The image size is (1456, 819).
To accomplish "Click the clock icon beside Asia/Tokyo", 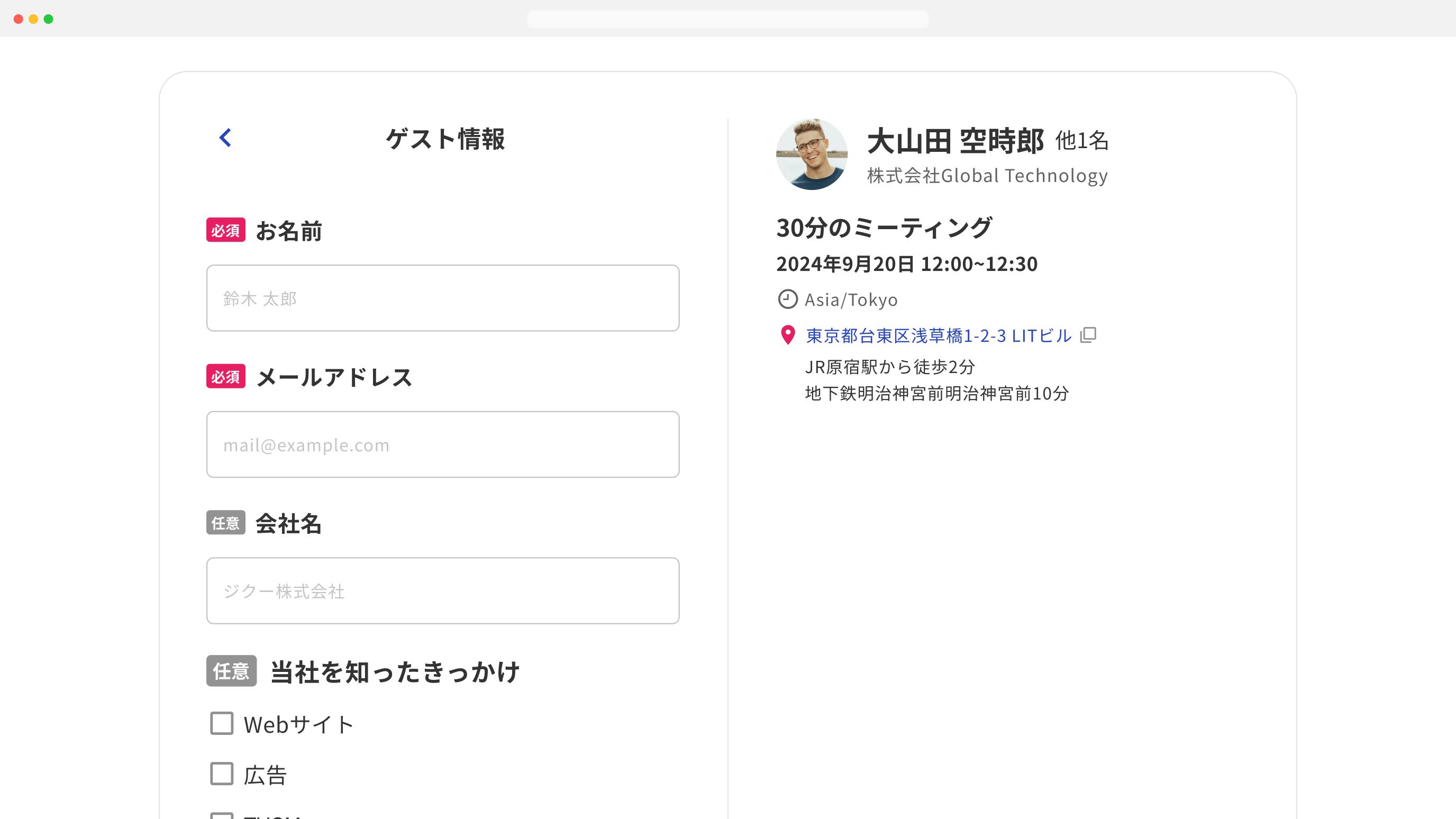I will pyautogui.click(x=787, y=299).
